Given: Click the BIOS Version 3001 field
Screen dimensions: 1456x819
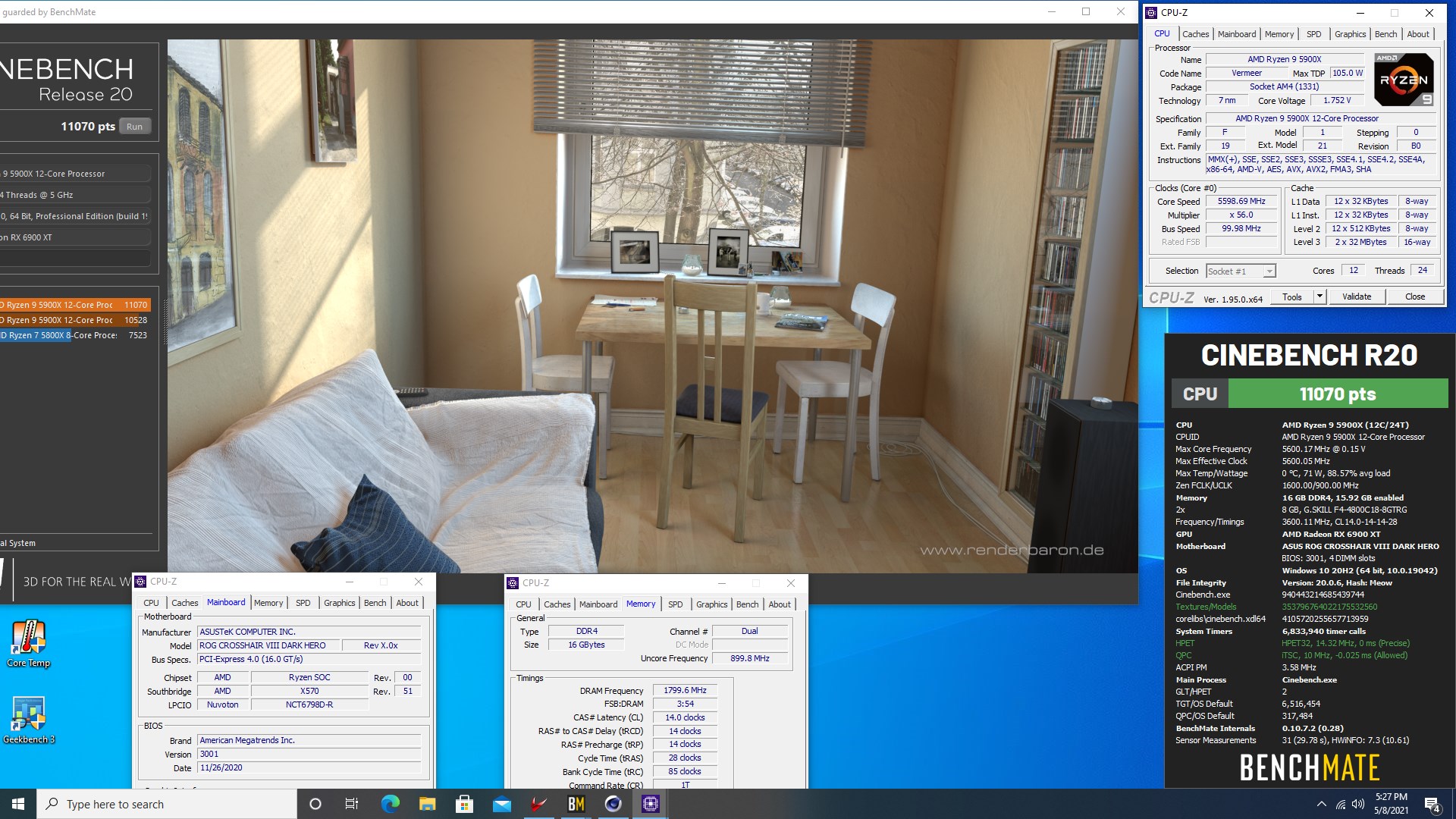Looking at the screenshot, I should tap(309, 754).
